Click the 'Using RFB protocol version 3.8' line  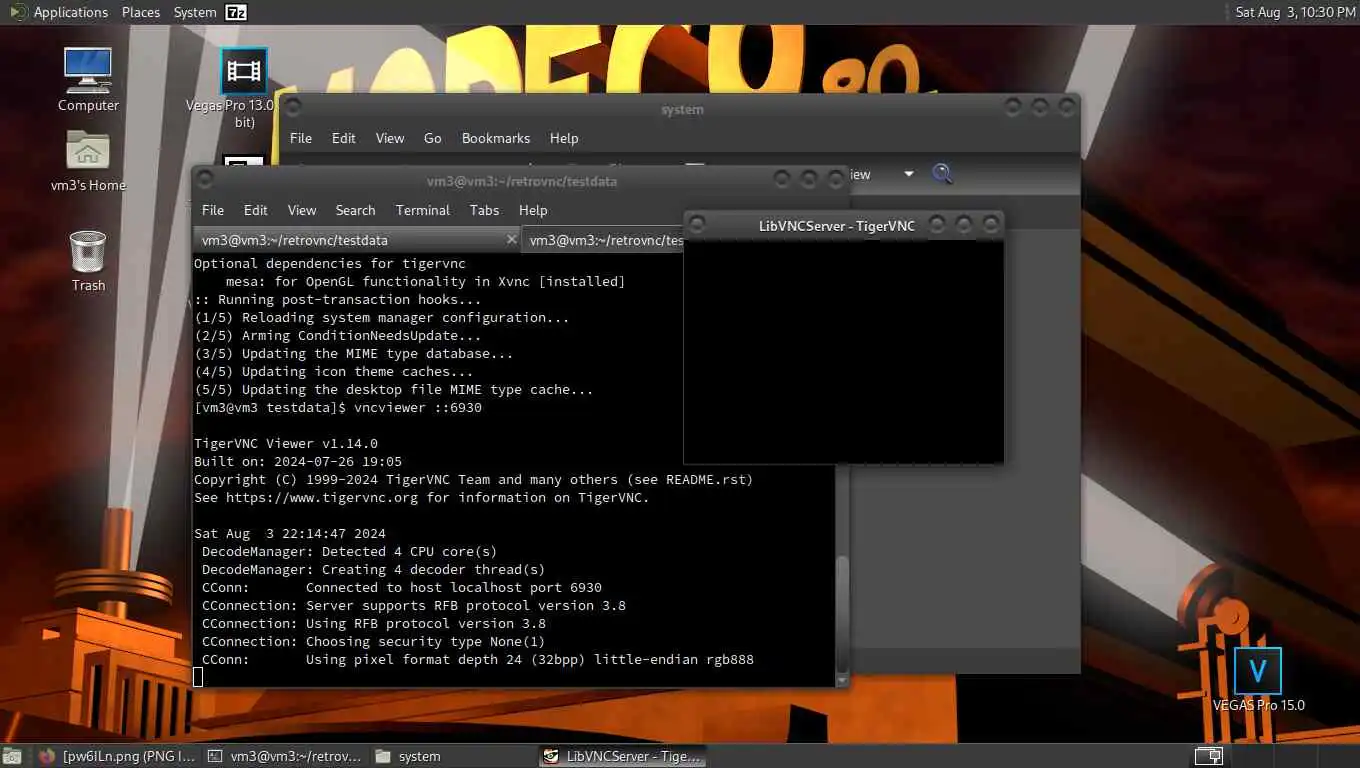coord(373,624)
